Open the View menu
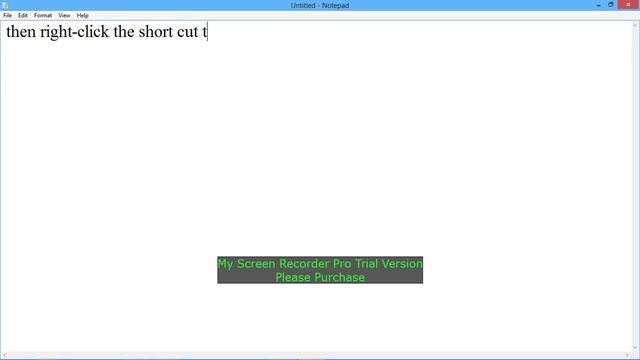The height and width of the screenshot is (360, 640). [x=64, y=16]
